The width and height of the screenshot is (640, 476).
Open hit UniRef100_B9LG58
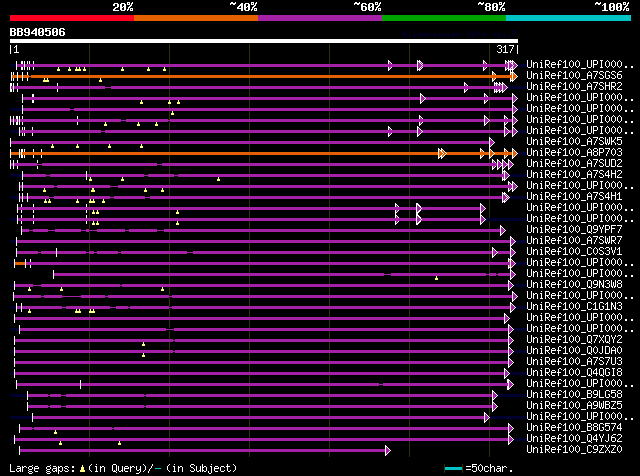click(574, 395)
